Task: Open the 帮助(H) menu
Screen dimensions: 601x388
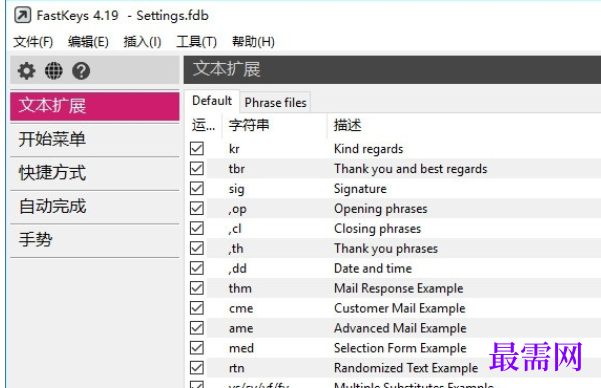Action: [253, 41]
